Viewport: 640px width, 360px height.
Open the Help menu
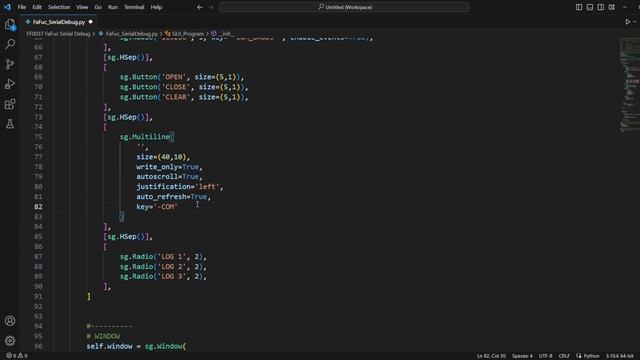156,7
